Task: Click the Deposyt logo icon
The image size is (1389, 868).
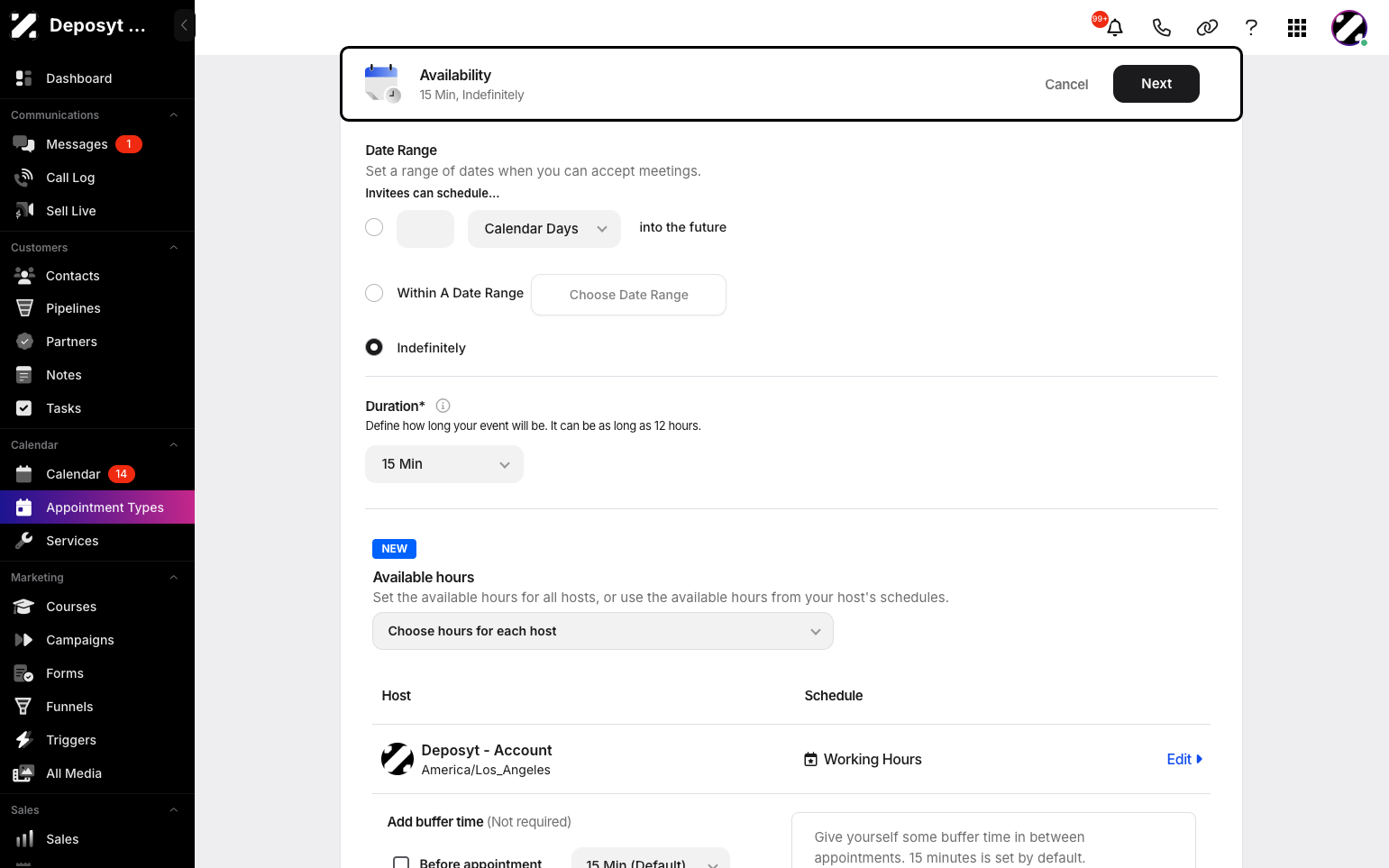Action: pos(24,26)
